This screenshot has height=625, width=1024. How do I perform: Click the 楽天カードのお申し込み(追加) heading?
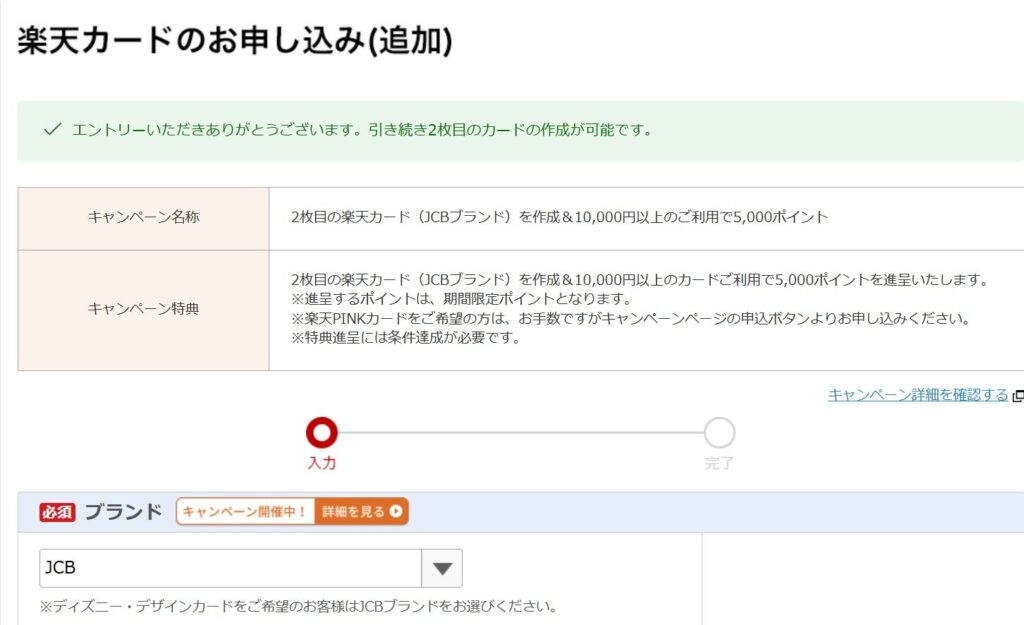(235, 40)
